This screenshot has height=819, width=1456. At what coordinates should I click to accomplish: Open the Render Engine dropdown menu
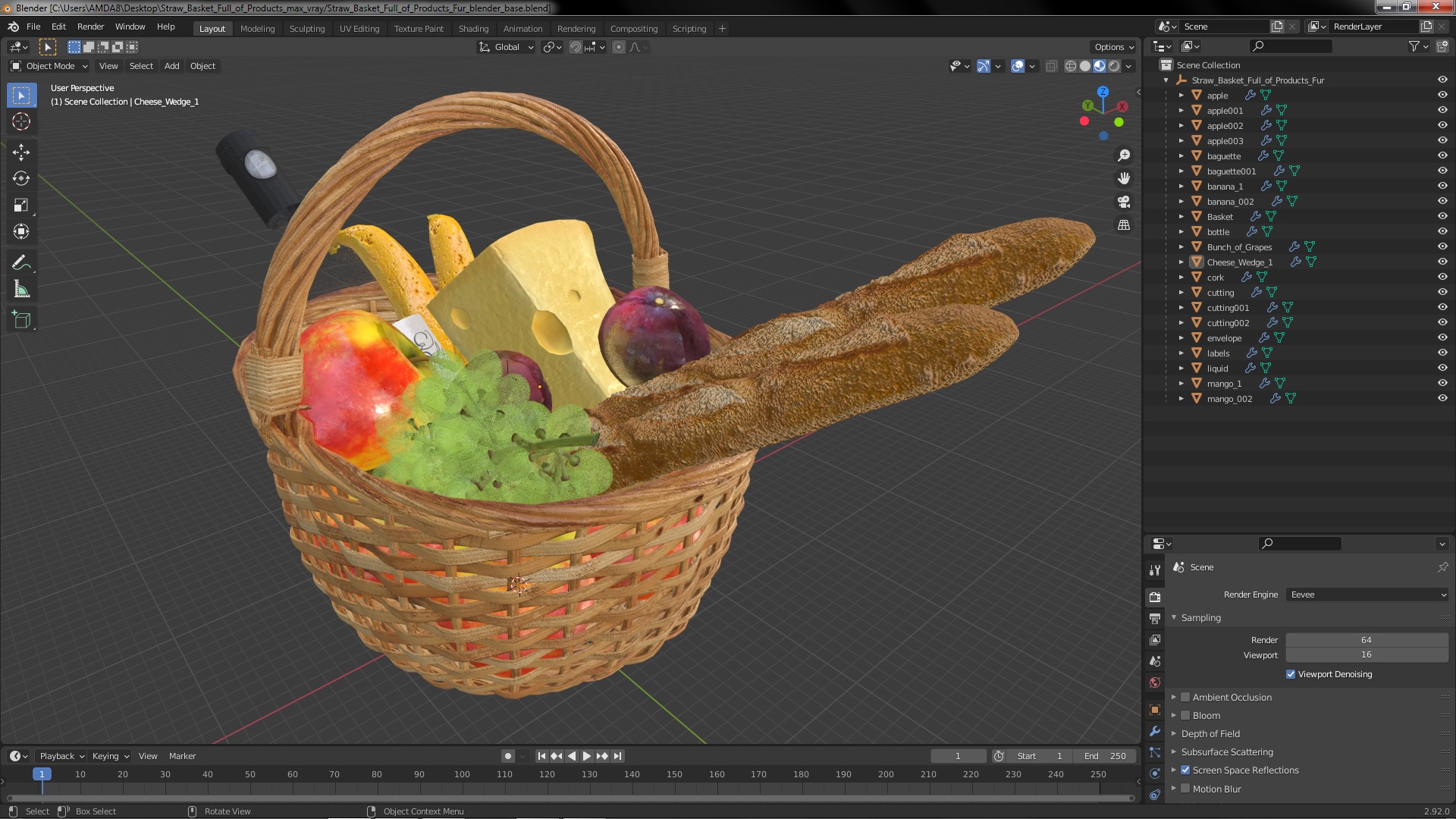tap(1365, 594)
